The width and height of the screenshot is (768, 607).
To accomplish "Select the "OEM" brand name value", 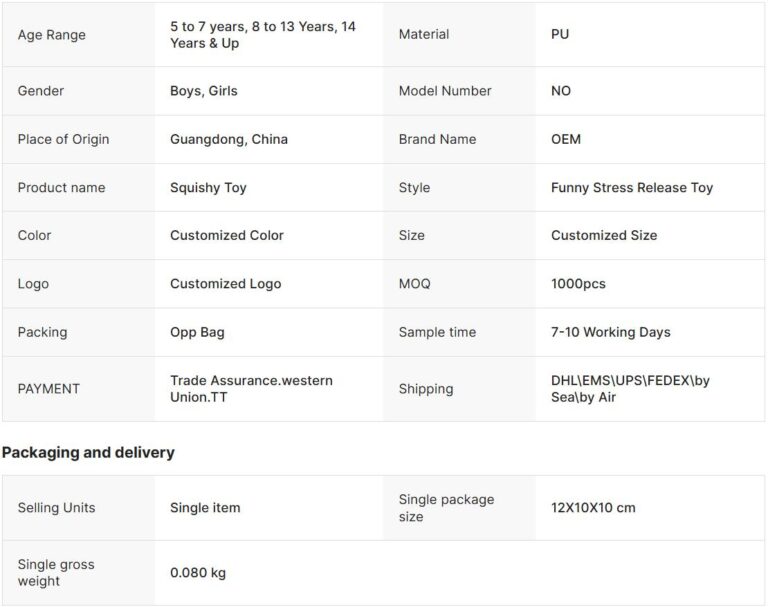I will [566, 139].
